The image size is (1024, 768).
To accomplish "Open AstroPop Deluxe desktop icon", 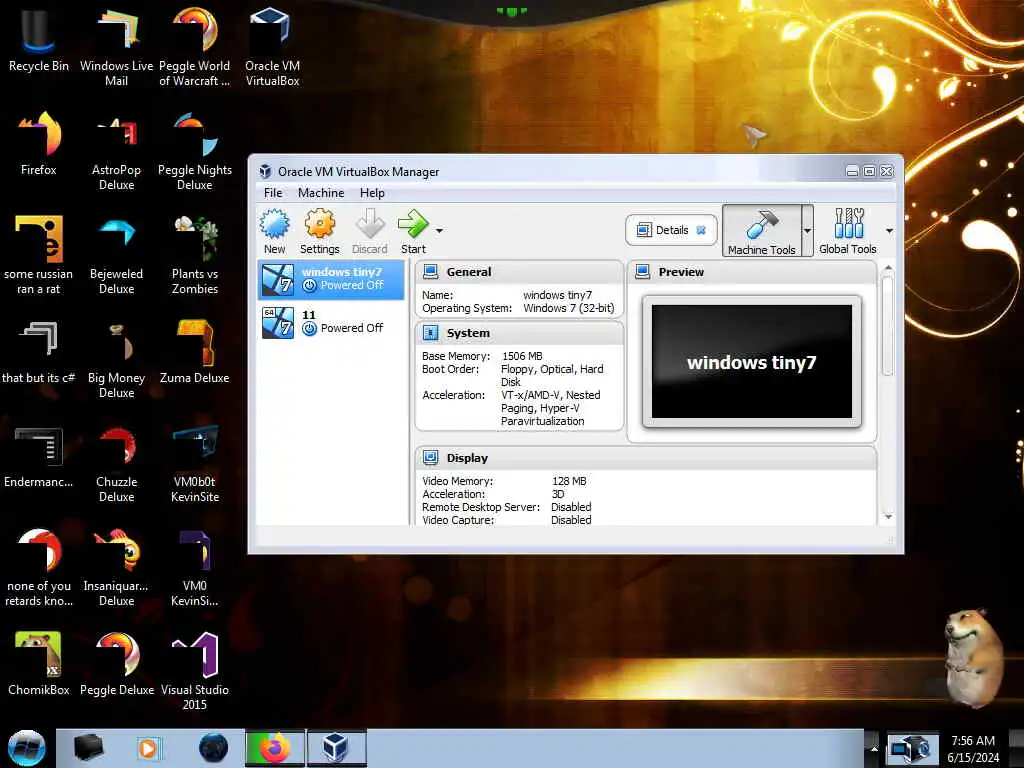I will 116,150.
